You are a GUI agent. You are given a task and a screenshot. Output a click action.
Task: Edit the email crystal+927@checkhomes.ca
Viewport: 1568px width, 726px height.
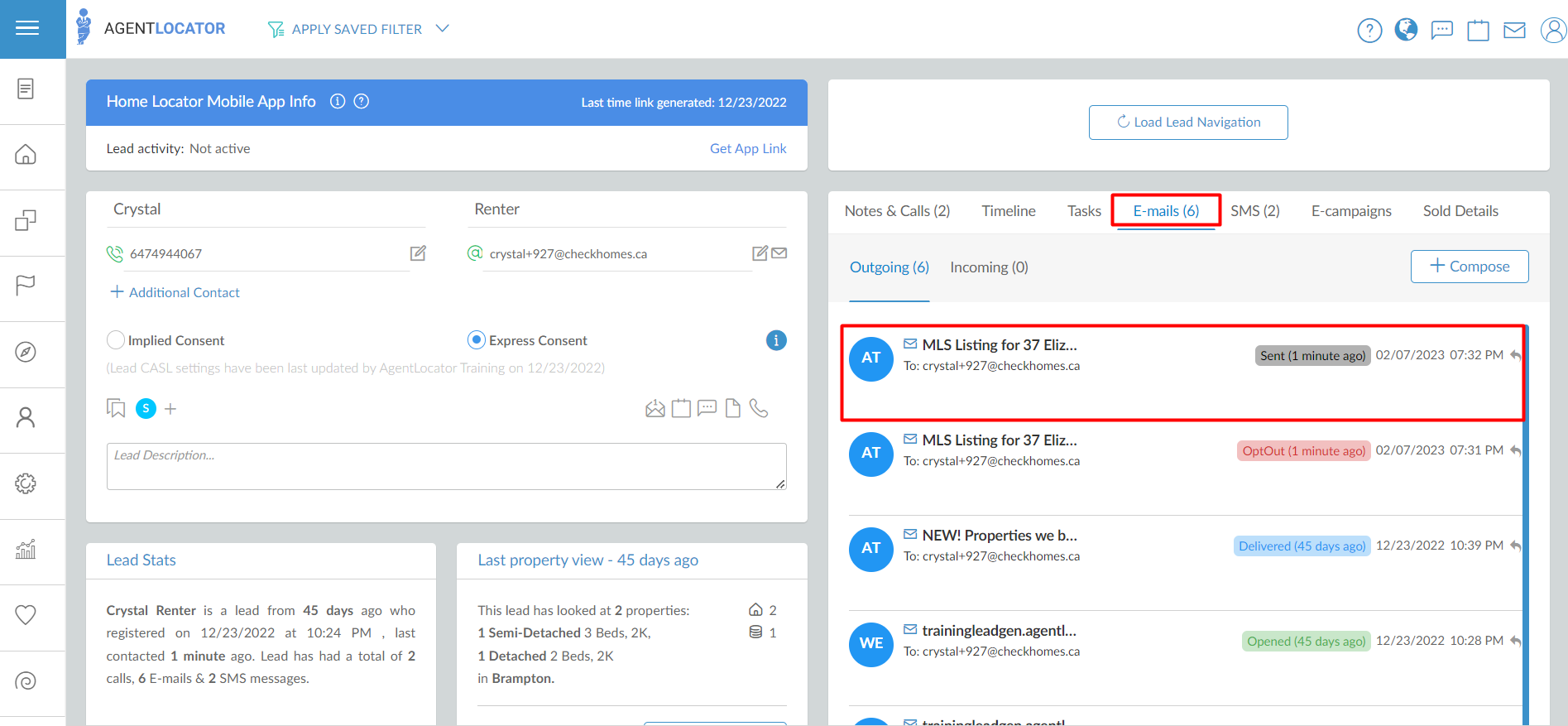pyautogui.click(x=760, y=253)
